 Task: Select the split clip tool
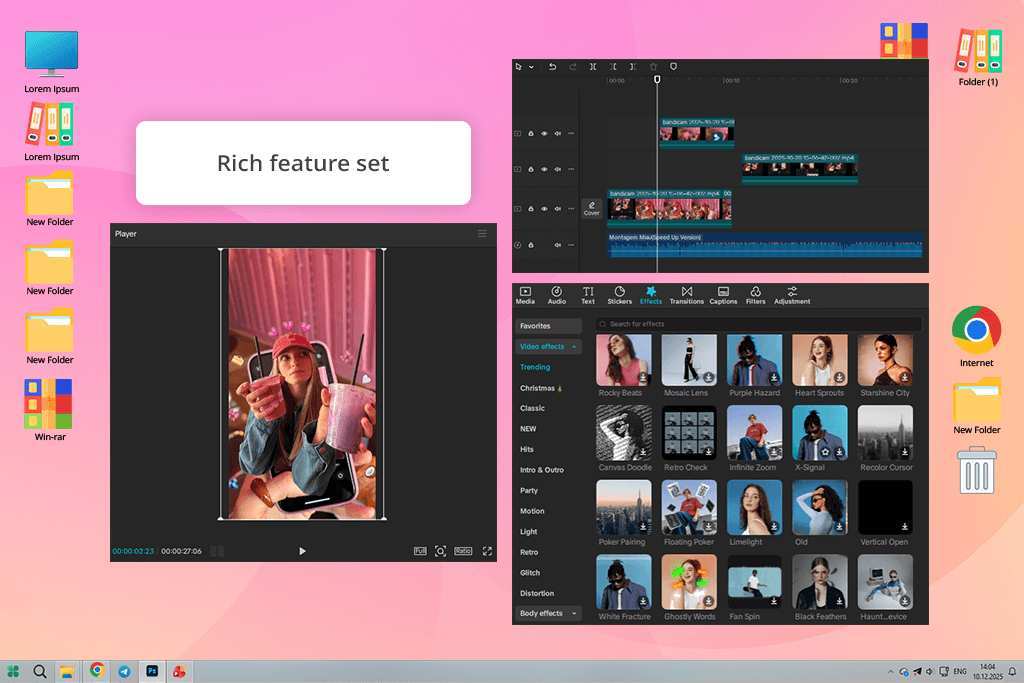pyautogui.click(x=593, y=67)
